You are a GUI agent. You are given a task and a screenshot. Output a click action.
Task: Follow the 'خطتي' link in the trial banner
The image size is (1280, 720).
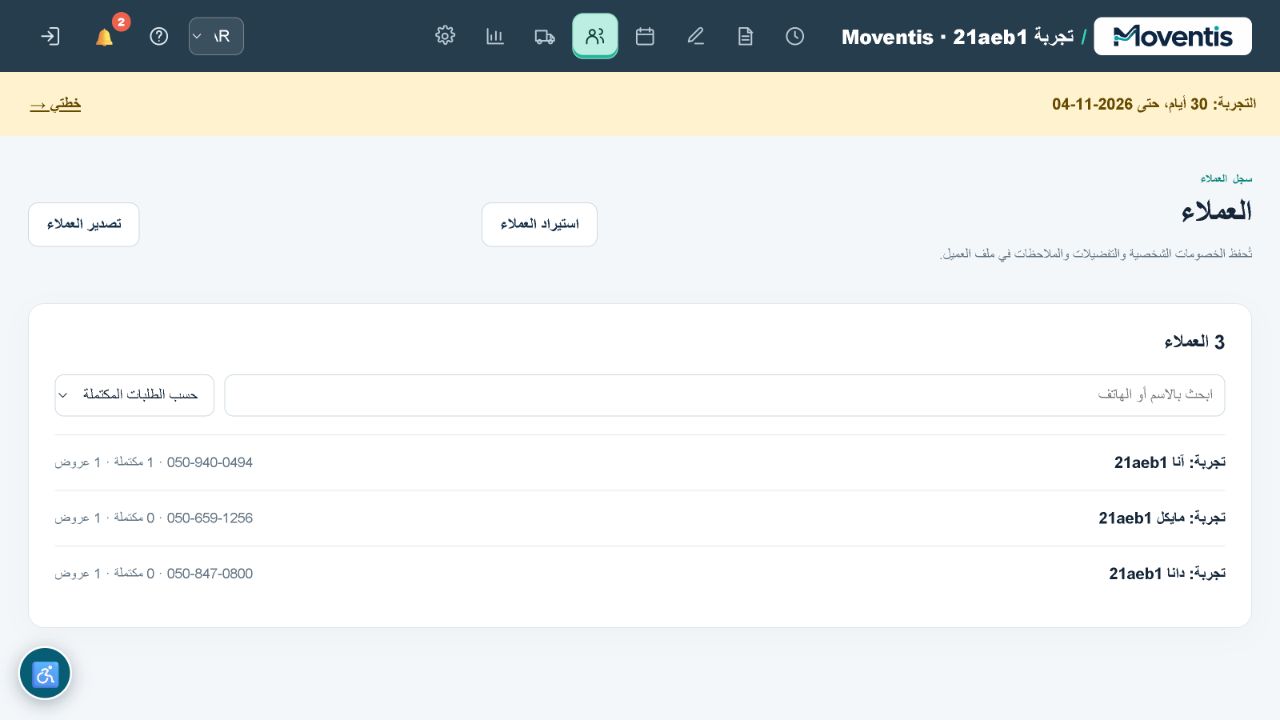(56, 104)
